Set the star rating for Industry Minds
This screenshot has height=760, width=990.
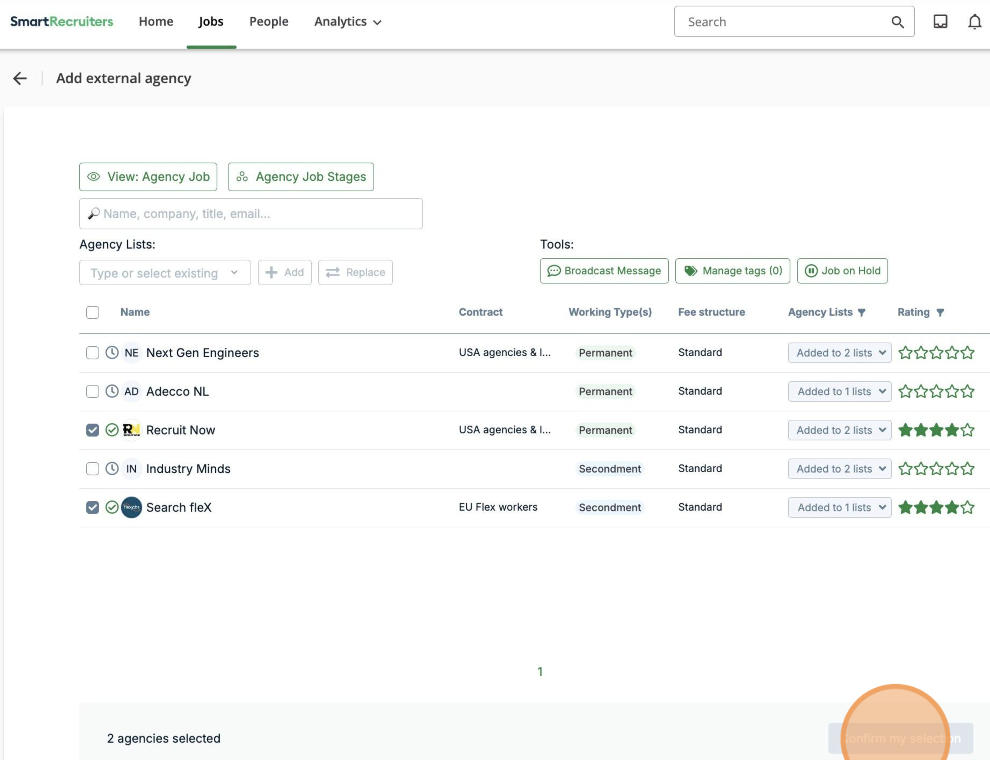pyautogui.click(x=936, y=468)
